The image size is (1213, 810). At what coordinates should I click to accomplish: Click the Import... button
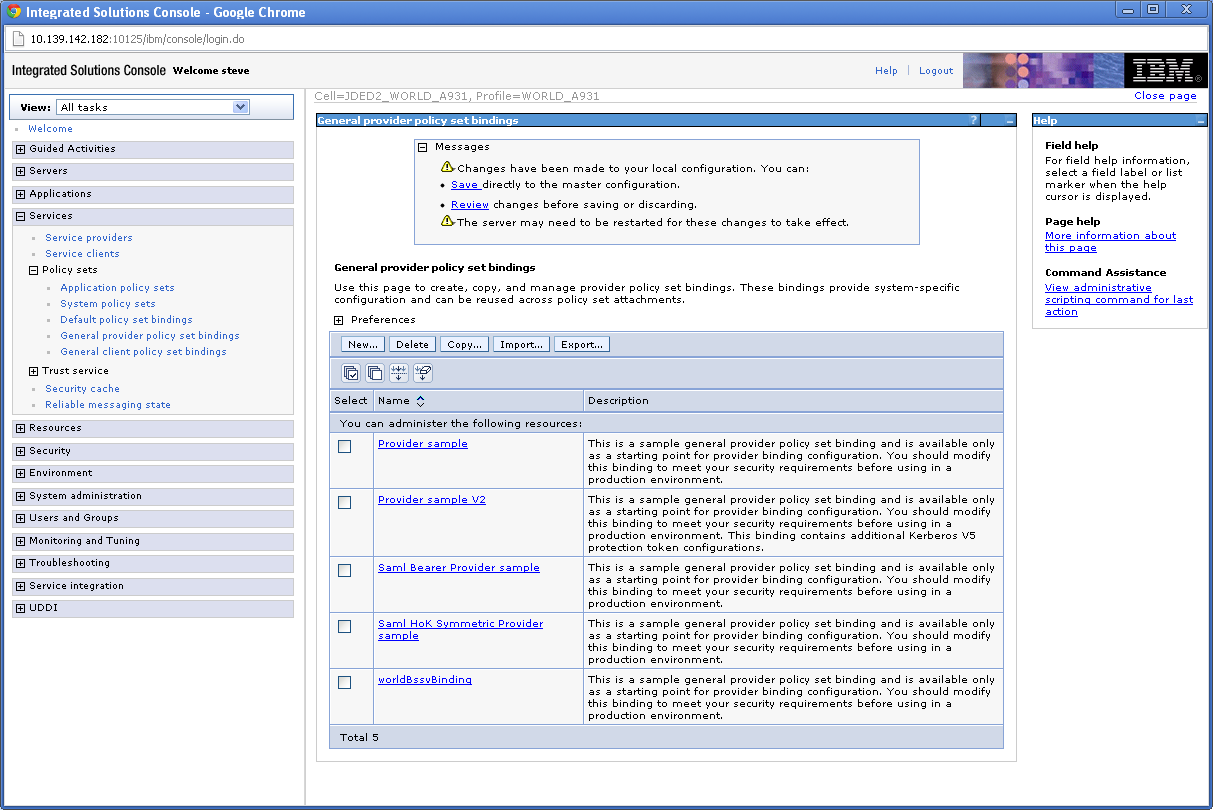(521, 344)
